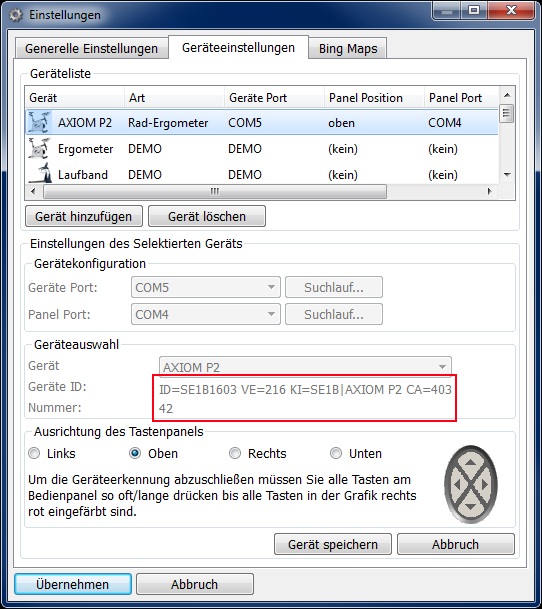Viewport: 542px width, 609px height.
Task: Click the left arrow on keypad graphic
Action: pyautogui.click(x=457, y=484)
